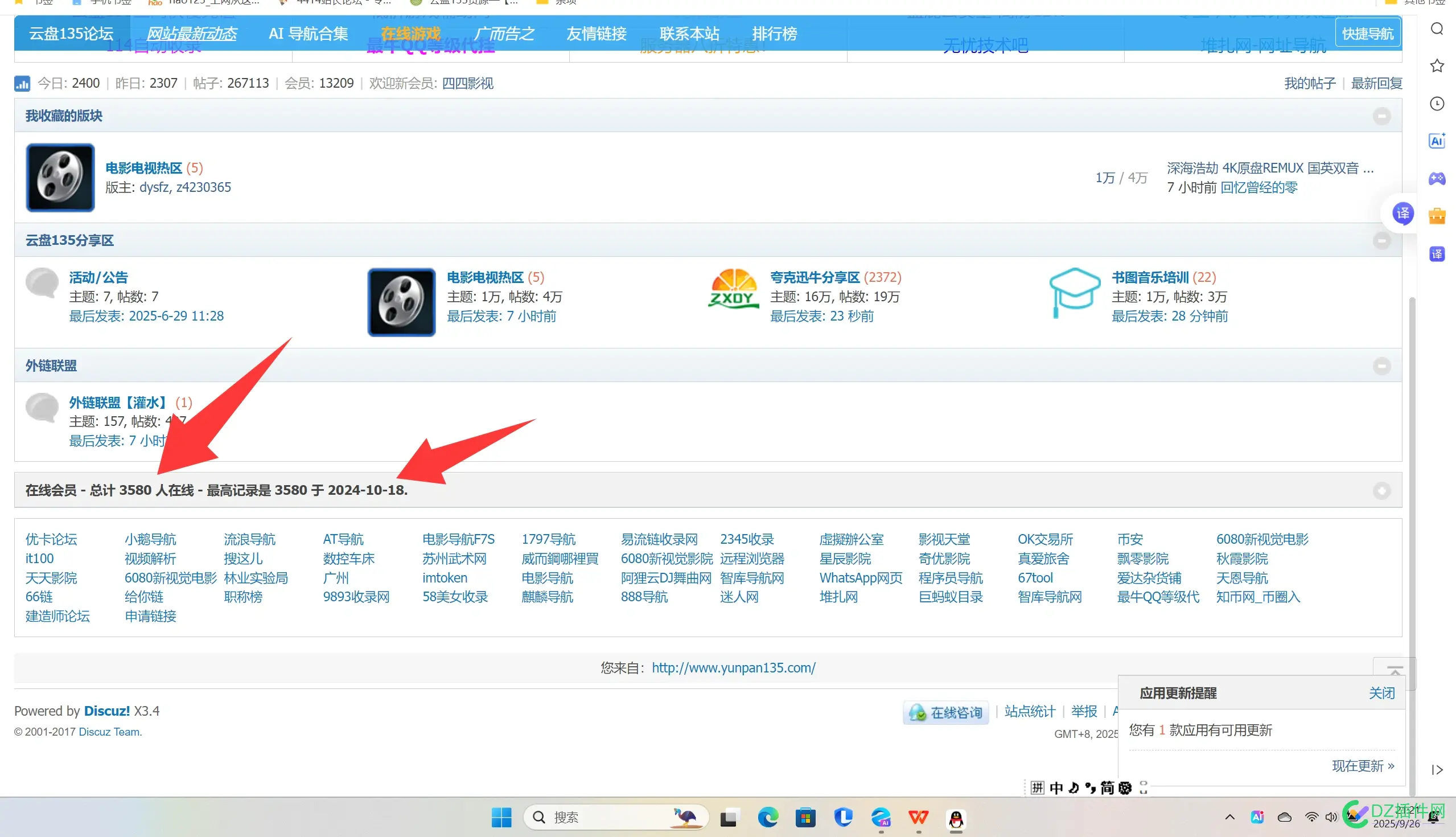Launch Microsoft Edge from the taskbar

click(768, 818)
